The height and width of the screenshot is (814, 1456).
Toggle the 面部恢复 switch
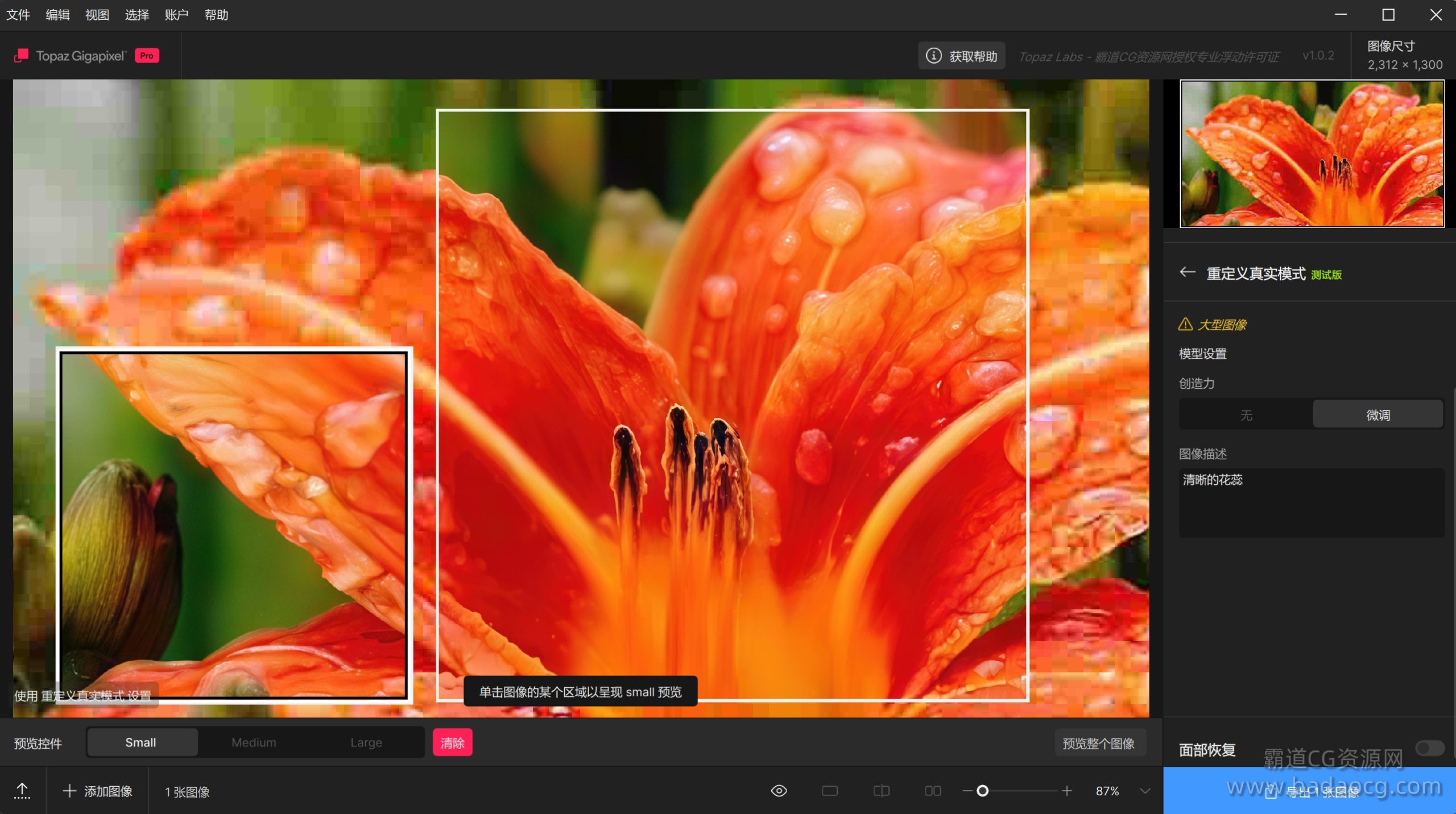(1430, 747)
